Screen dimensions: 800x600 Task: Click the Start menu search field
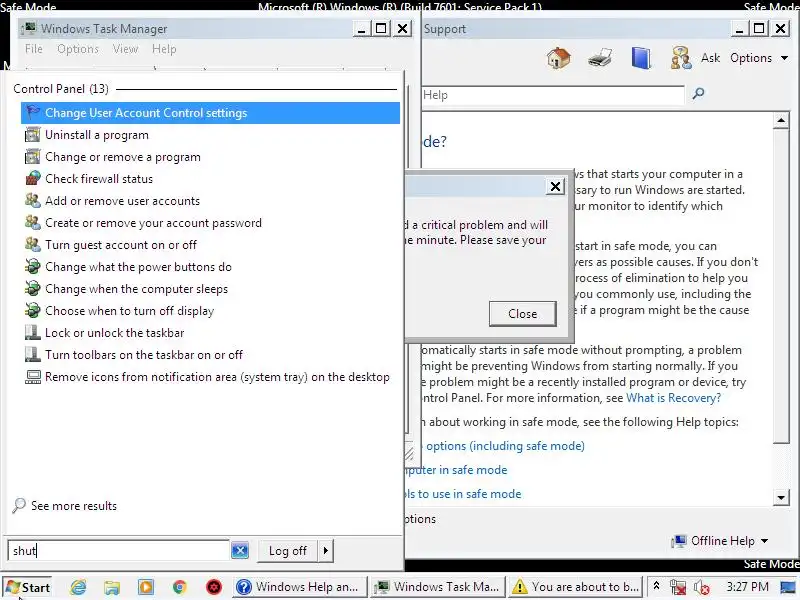(x=118, y=551)
